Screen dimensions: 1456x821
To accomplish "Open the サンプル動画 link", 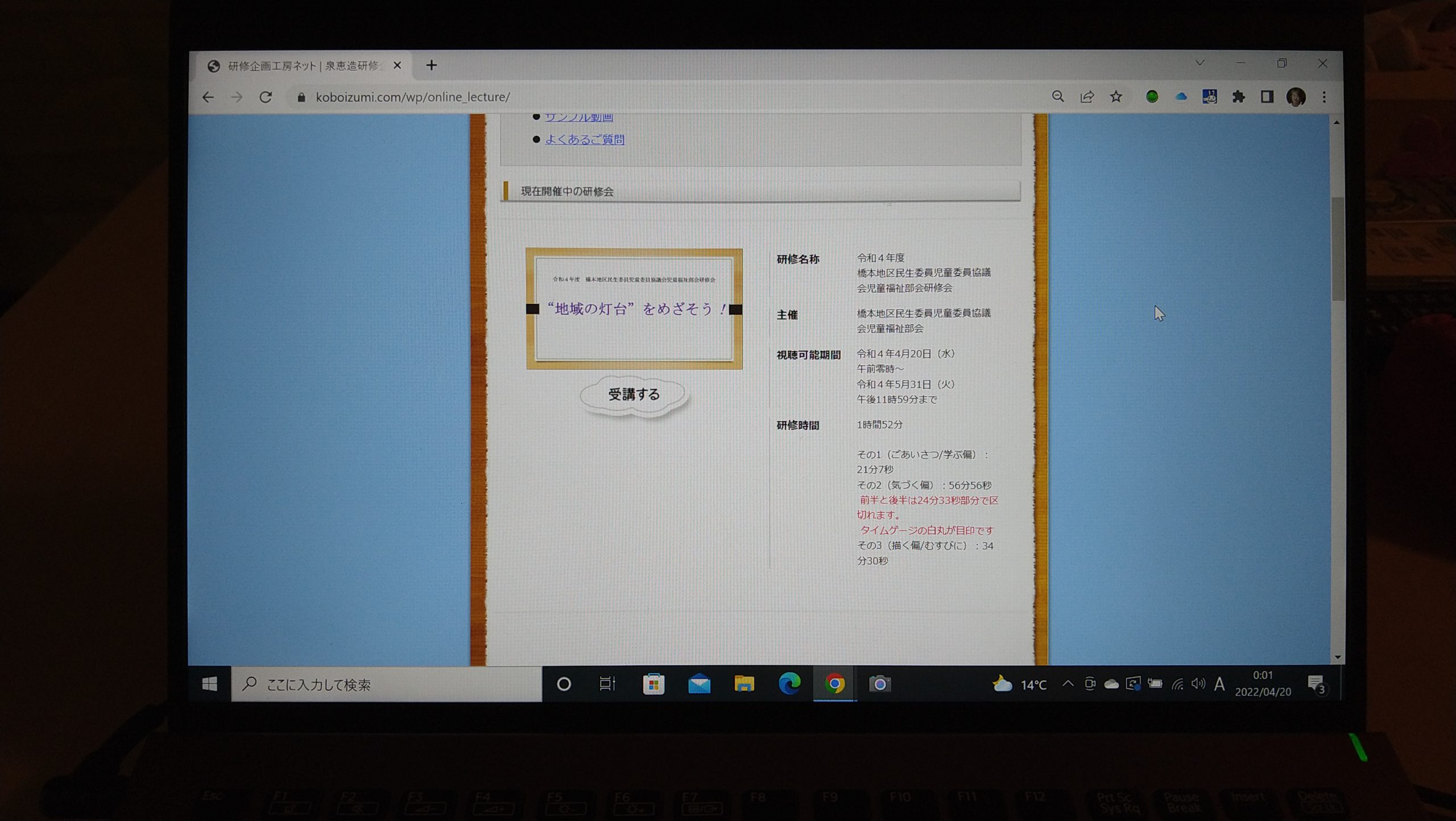I will (579, 117).
